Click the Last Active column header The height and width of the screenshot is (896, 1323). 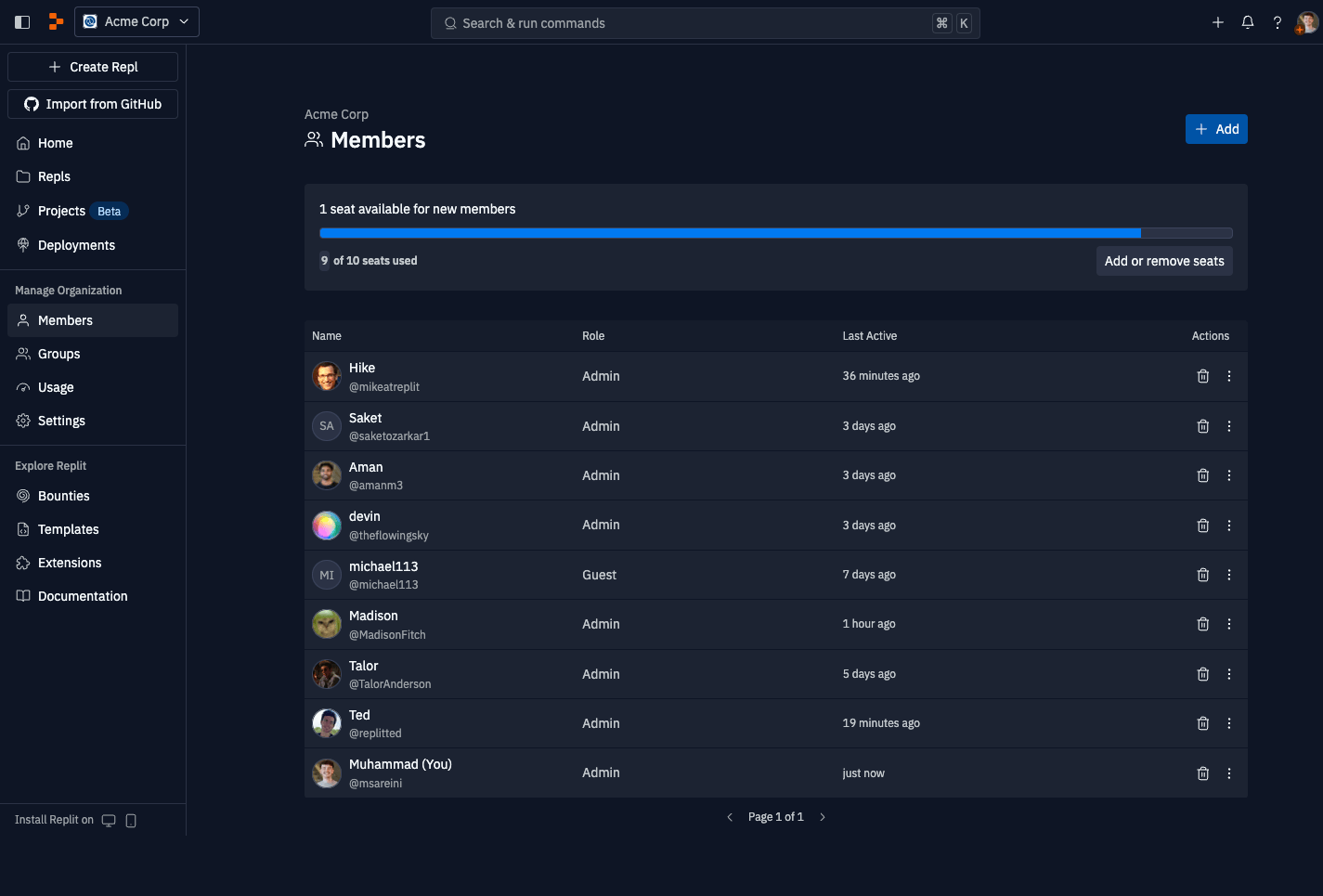pos(870,336)
